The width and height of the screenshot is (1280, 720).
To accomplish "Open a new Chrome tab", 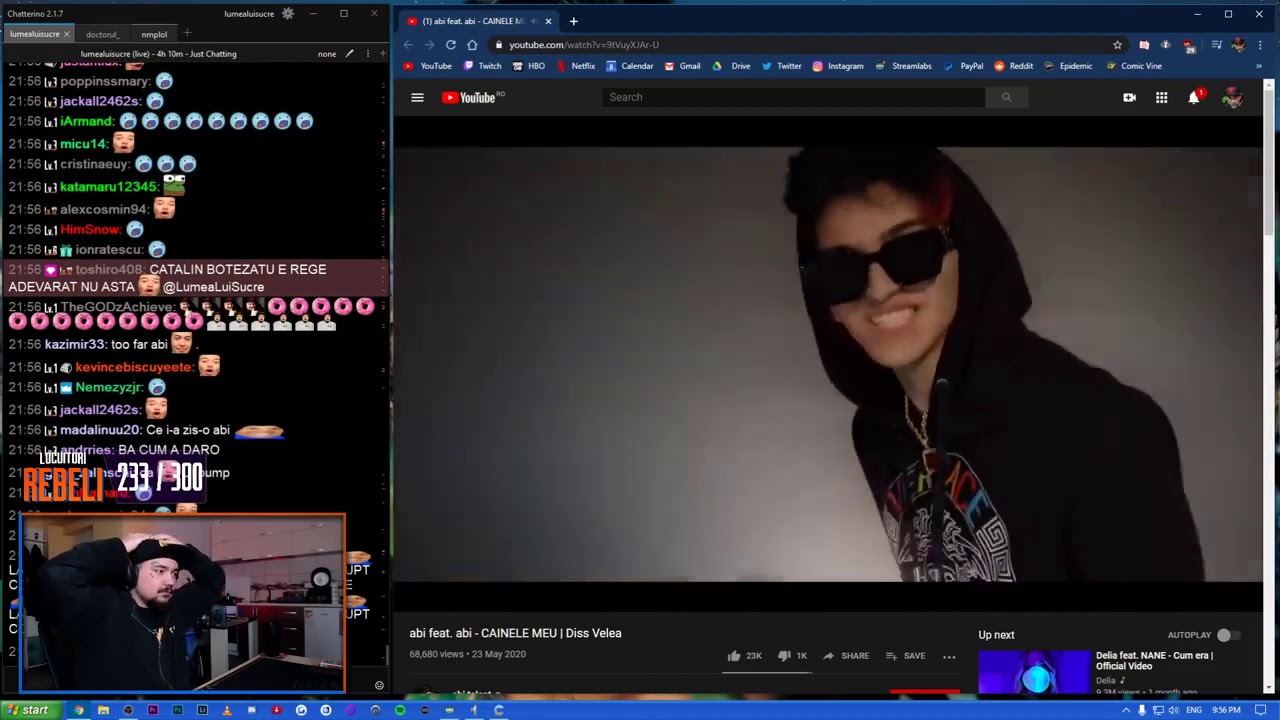I will 573,21.
